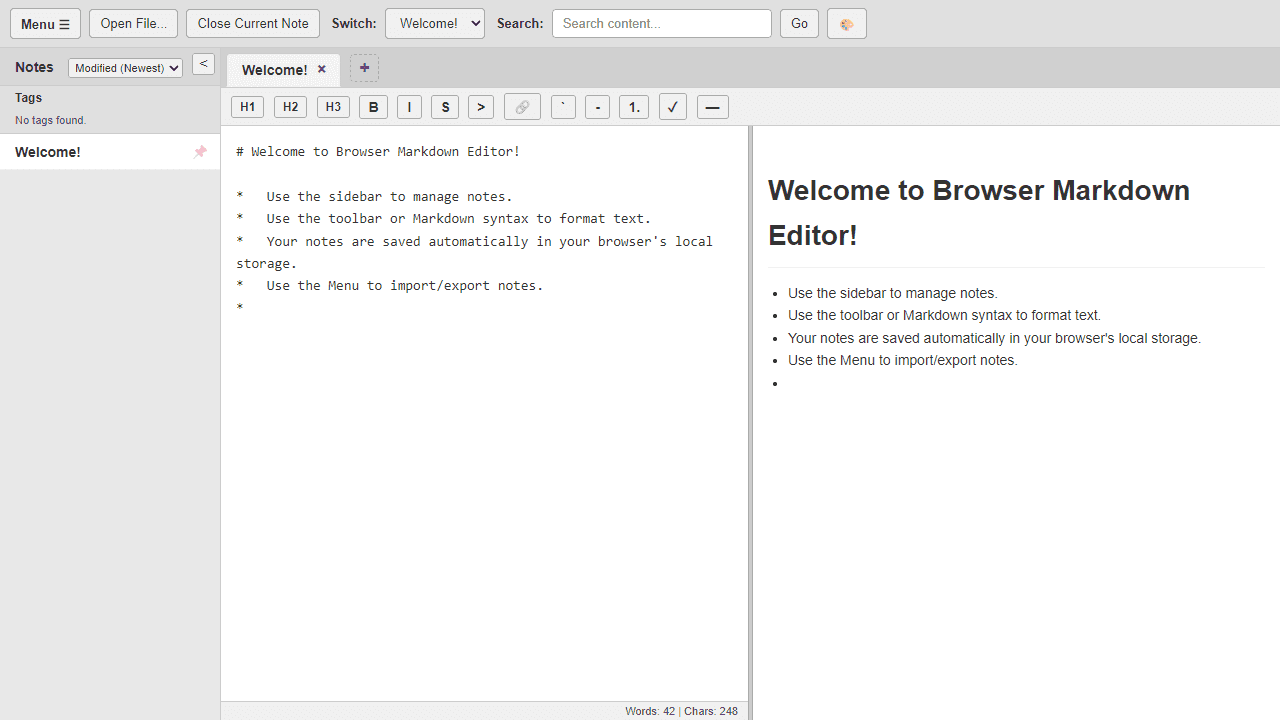Apply H3 heading formatting
Image resolution: width=1280 pixels, height=720 pixels.
(x=333, y=107)
